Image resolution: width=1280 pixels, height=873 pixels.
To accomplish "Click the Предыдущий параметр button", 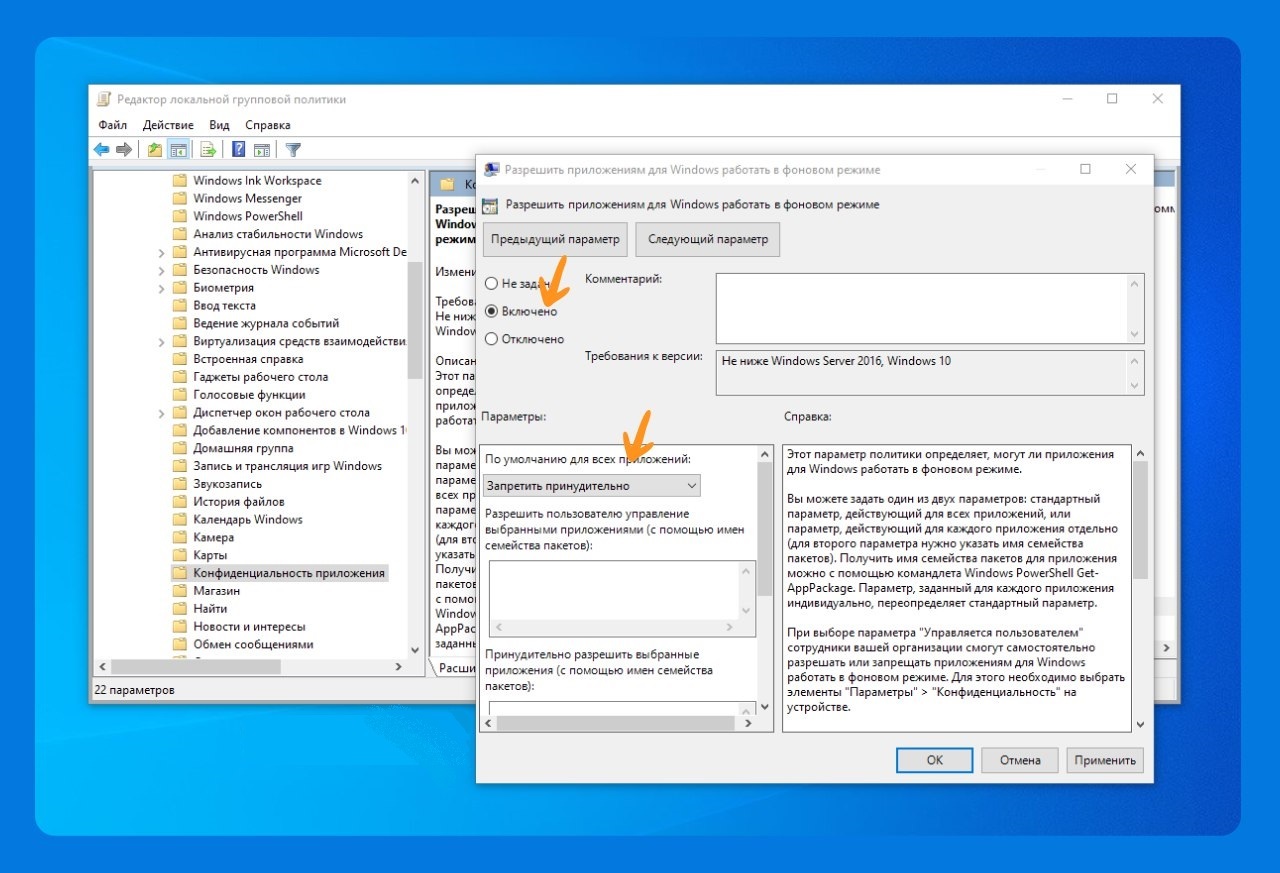I will pyautogui.click(x=555, y=240).
